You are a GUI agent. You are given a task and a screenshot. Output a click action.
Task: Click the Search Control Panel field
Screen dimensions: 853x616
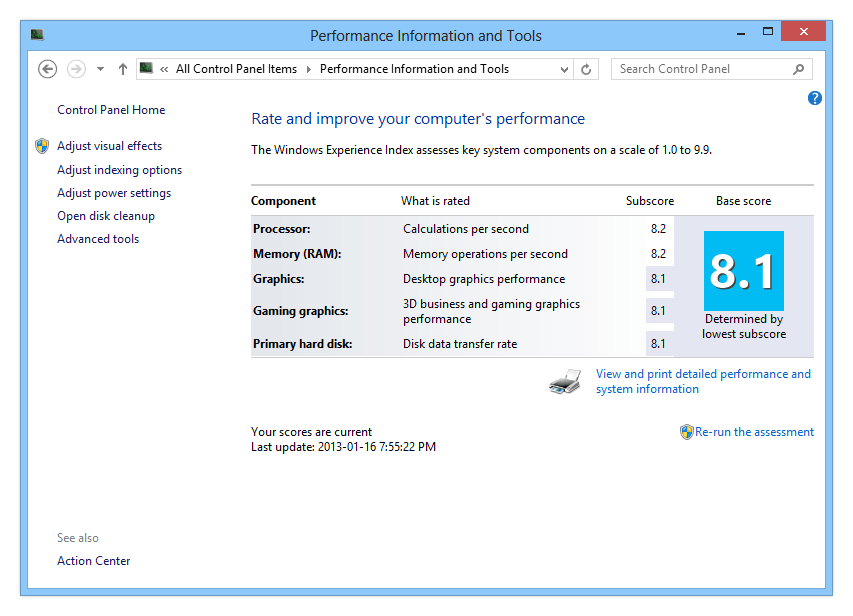coord(712,69)
